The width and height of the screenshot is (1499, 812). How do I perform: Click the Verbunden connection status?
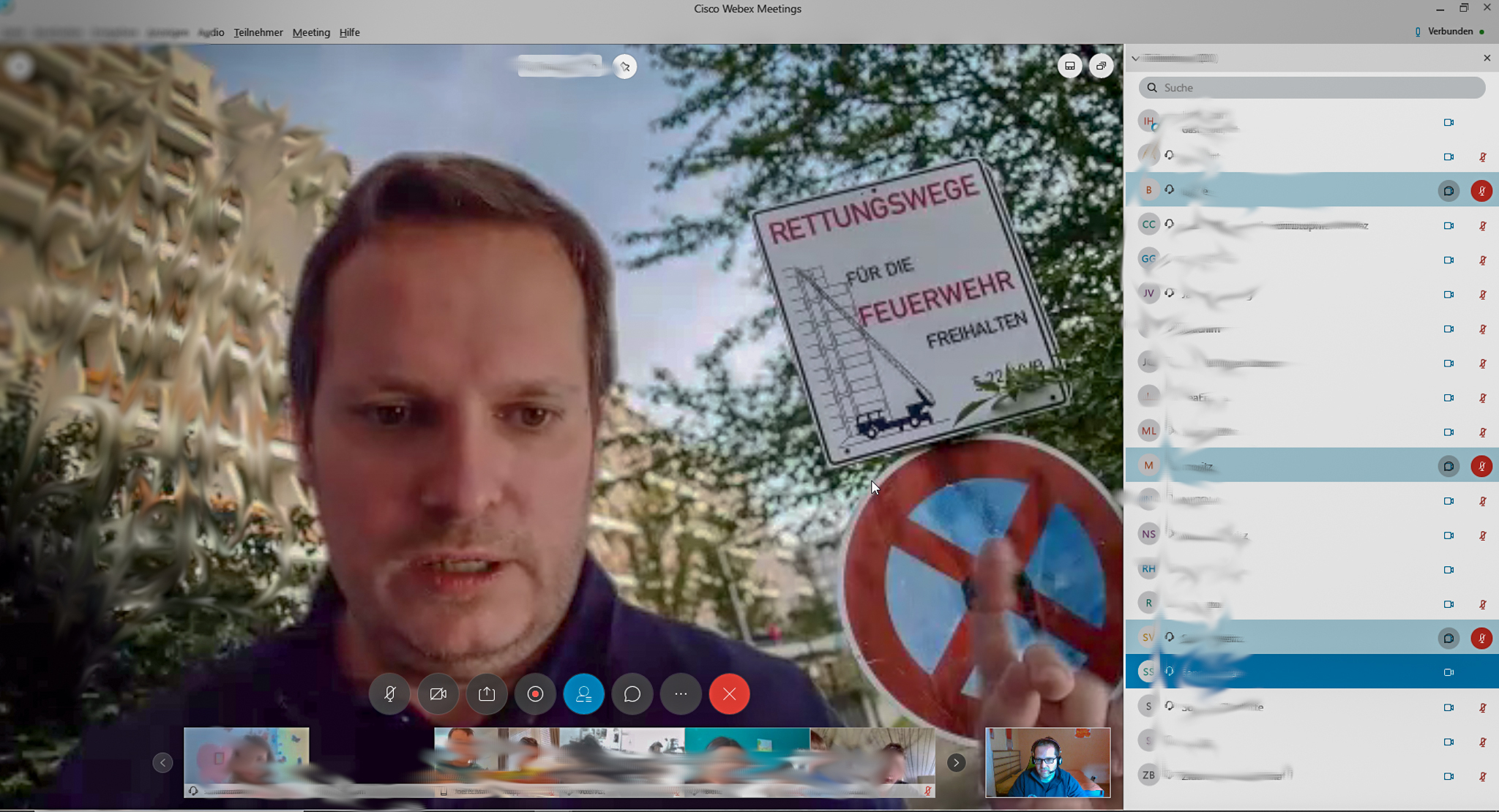click(1449, 31)
